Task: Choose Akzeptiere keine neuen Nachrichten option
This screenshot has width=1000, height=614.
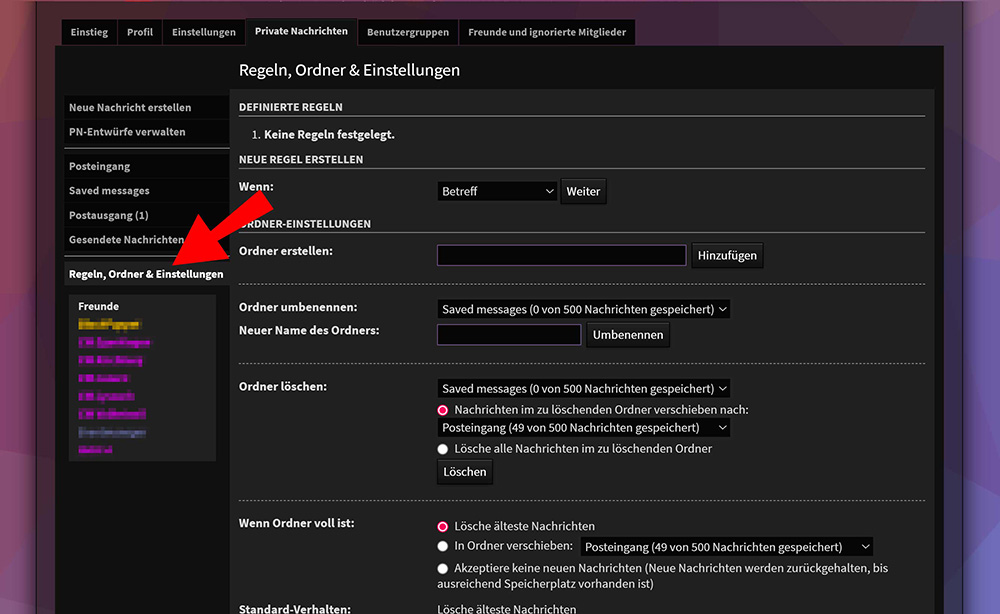Action: click(443, 568)
